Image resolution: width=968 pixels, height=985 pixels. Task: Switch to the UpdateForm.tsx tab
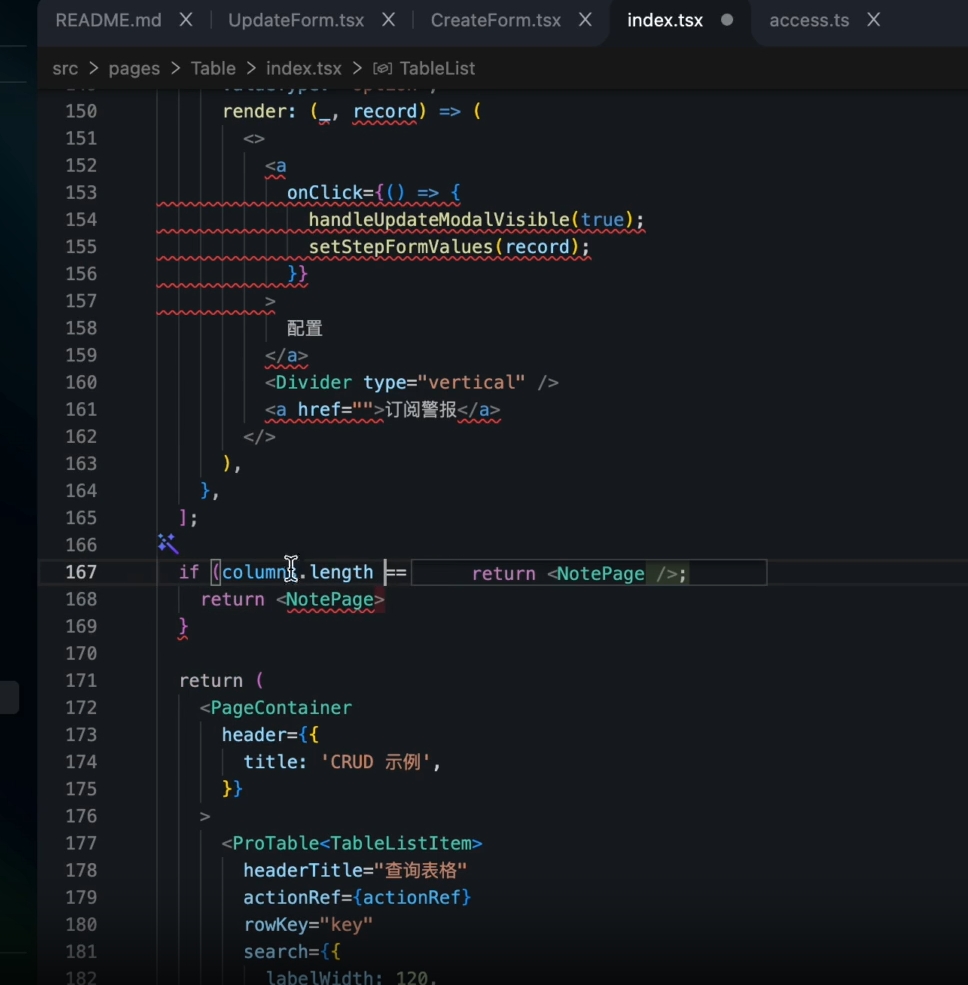pyautogui.click(x=296, y=20)
